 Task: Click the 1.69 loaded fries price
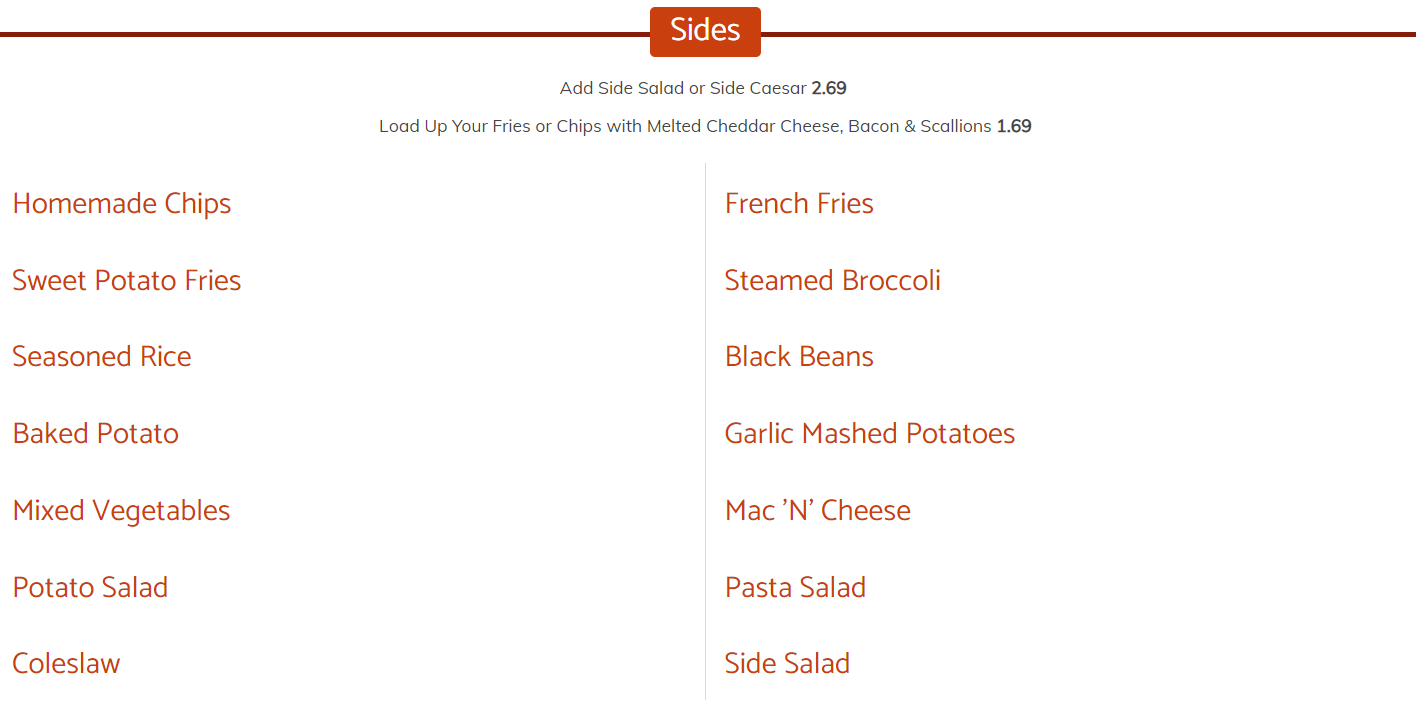(1014, 127)
